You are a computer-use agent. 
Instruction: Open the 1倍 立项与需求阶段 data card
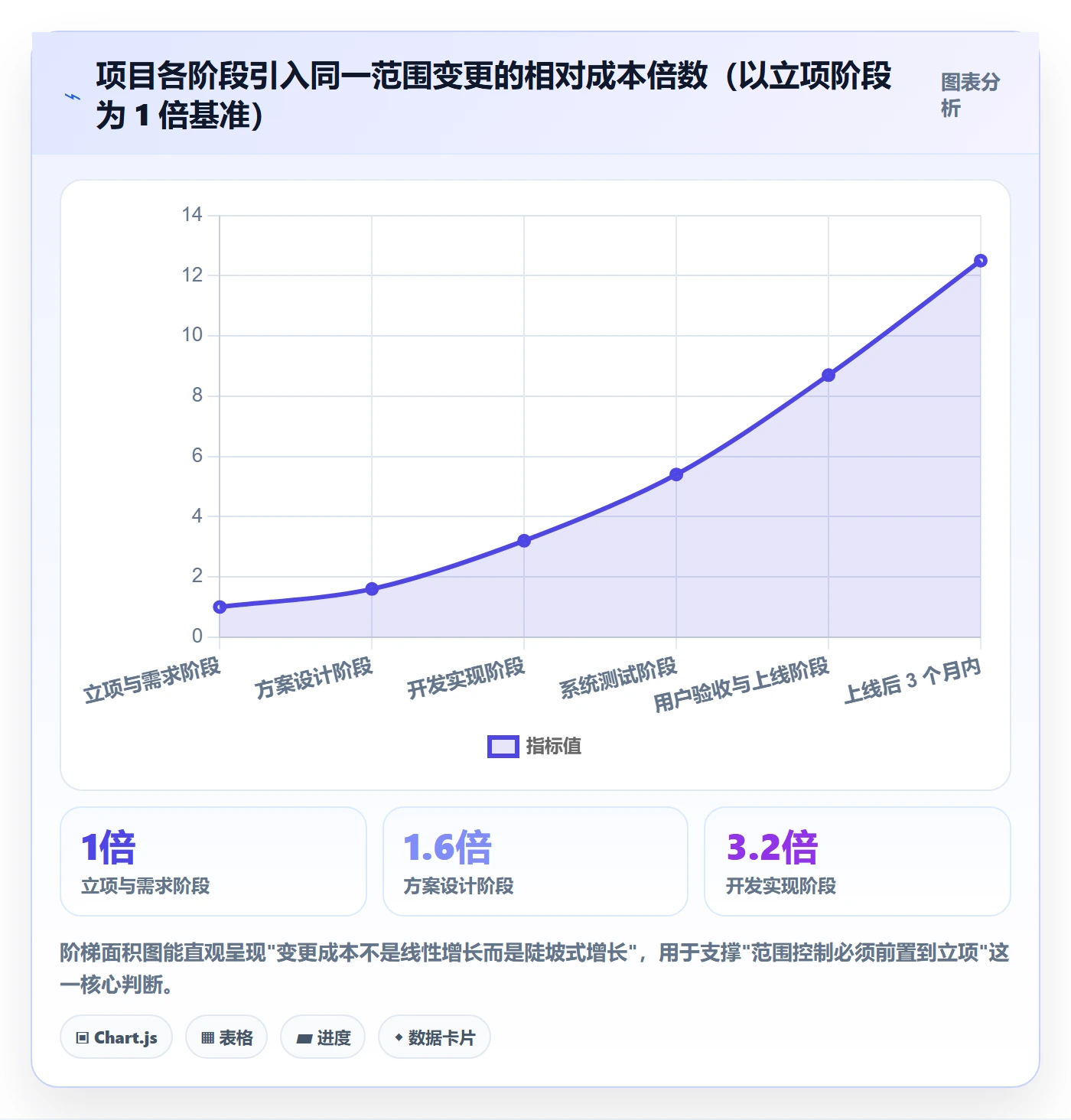[x=213, y=861]
